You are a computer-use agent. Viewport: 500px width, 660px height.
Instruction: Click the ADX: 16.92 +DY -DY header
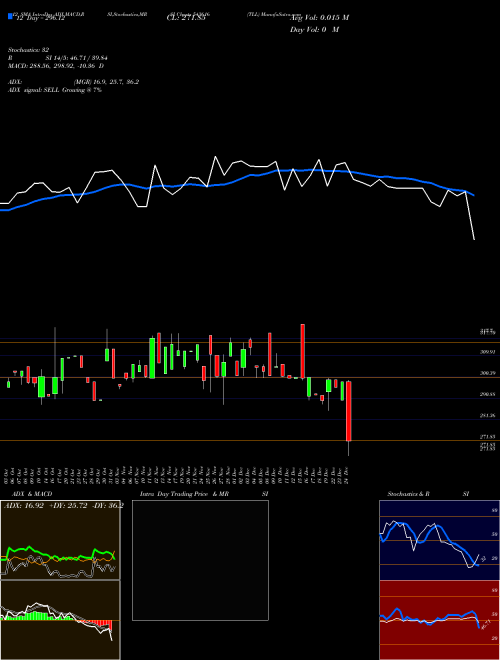64,506
